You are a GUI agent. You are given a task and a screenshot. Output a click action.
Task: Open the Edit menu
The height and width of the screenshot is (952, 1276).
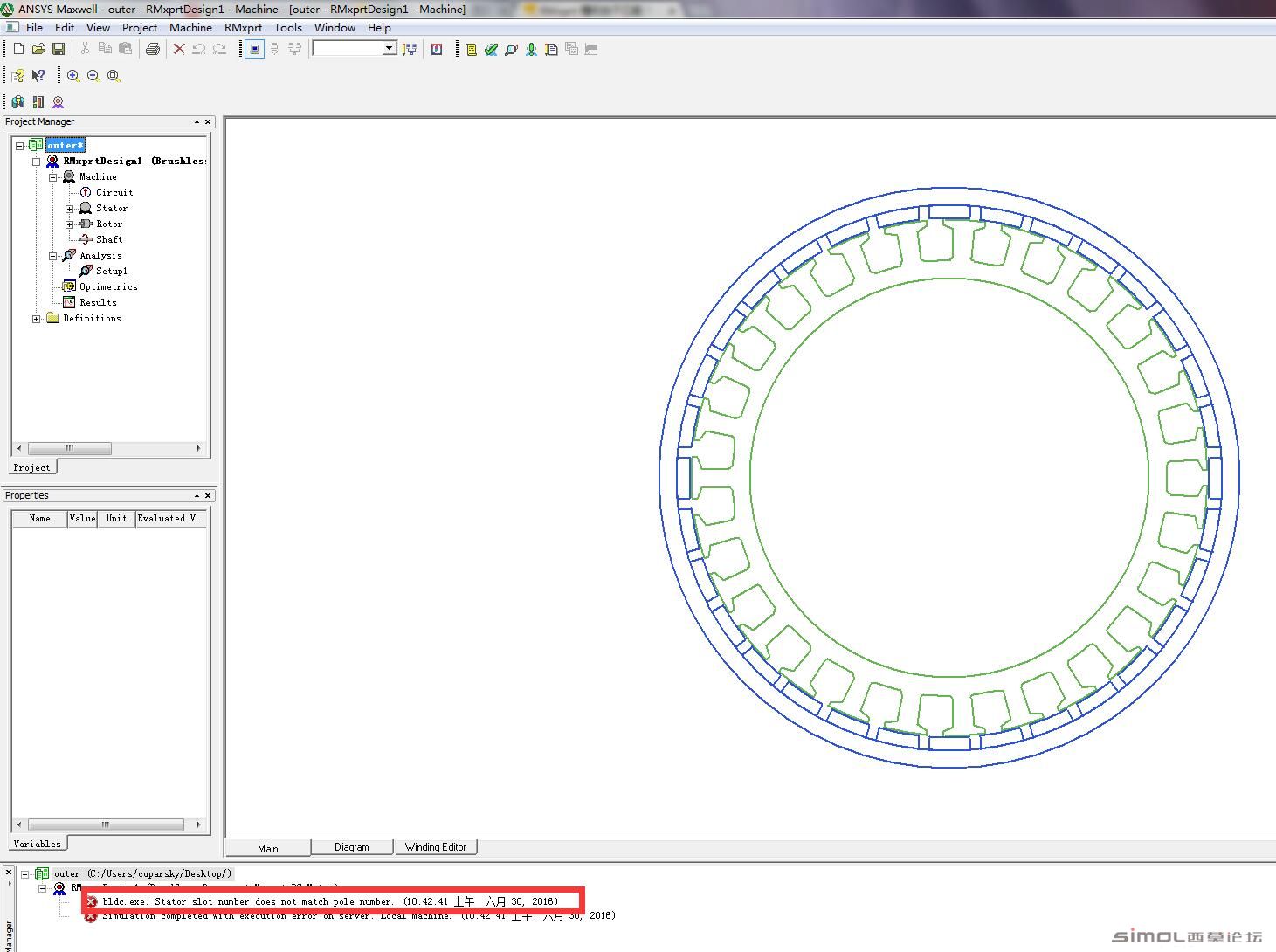point(65,28)
